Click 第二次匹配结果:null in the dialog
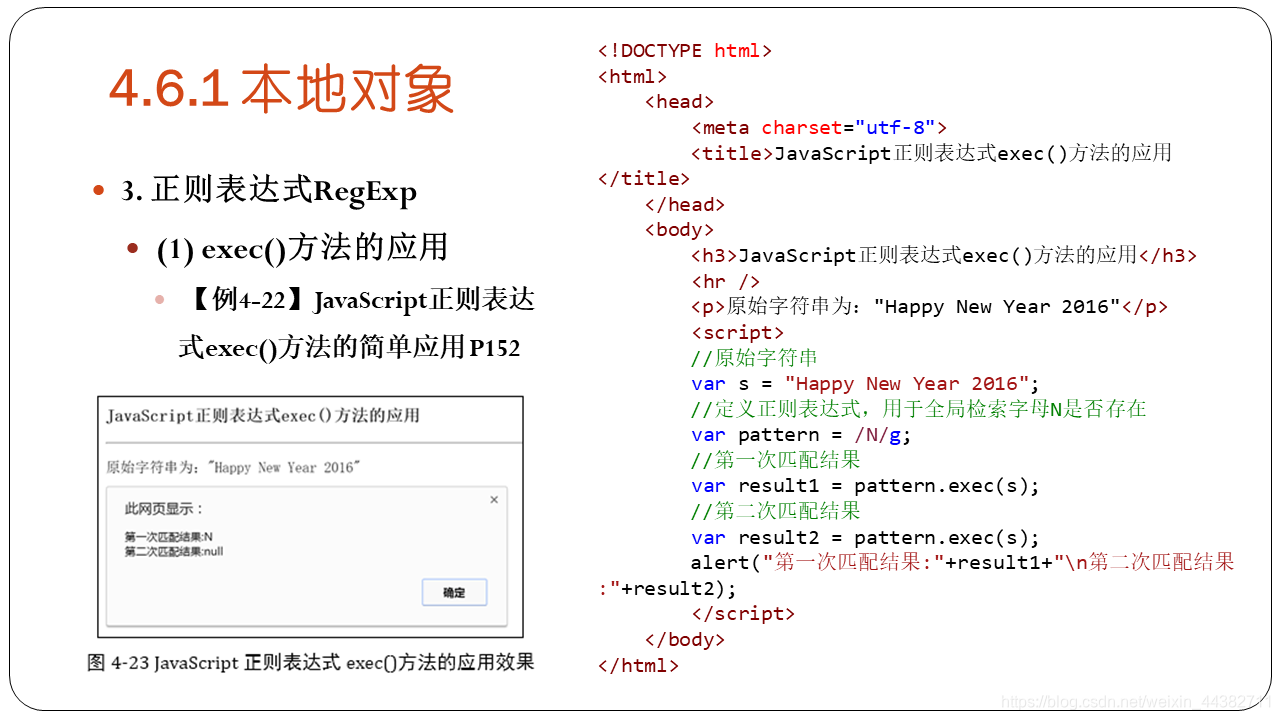1280x720 pixels. [x=174, y=551]
